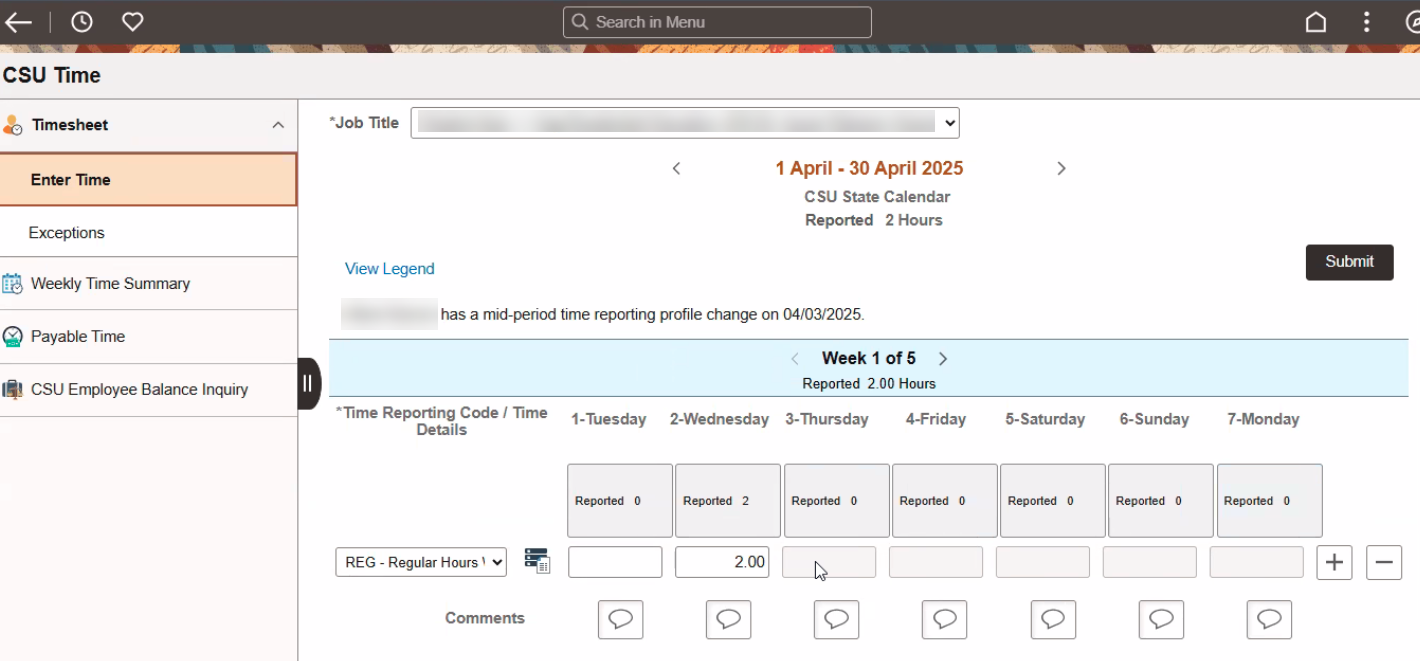Open the REG - Regular Hours dropdown
The height and width of the screenshot is (661, 1420).
pyautogui.click(x=420, y=562)
